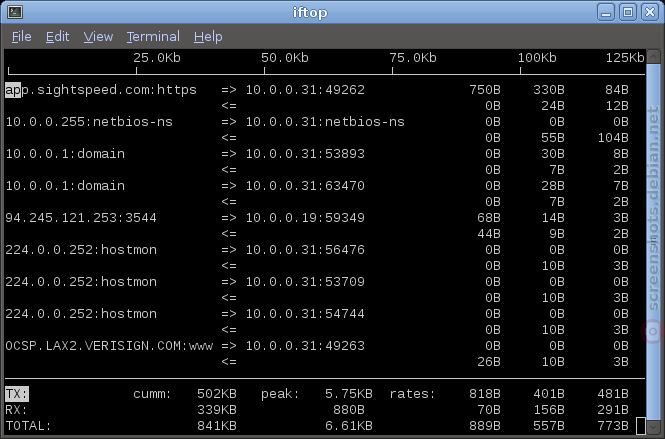Click the RX: label
This screenshot has width=665, height=439.
pos(16,410)
